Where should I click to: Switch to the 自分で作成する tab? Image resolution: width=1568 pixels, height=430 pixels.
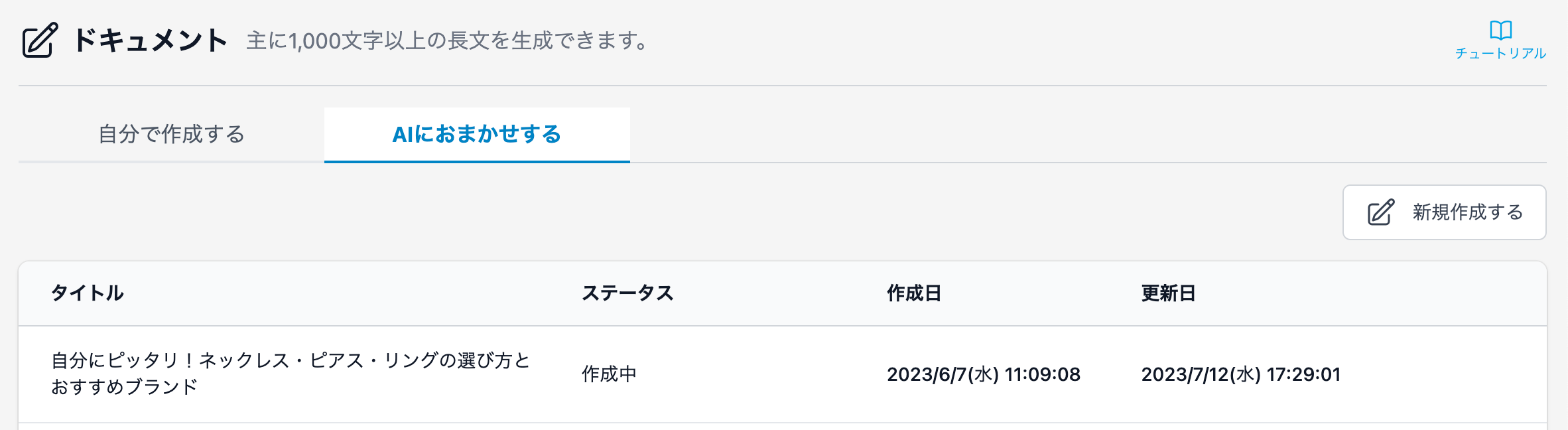tap(171, 135)
